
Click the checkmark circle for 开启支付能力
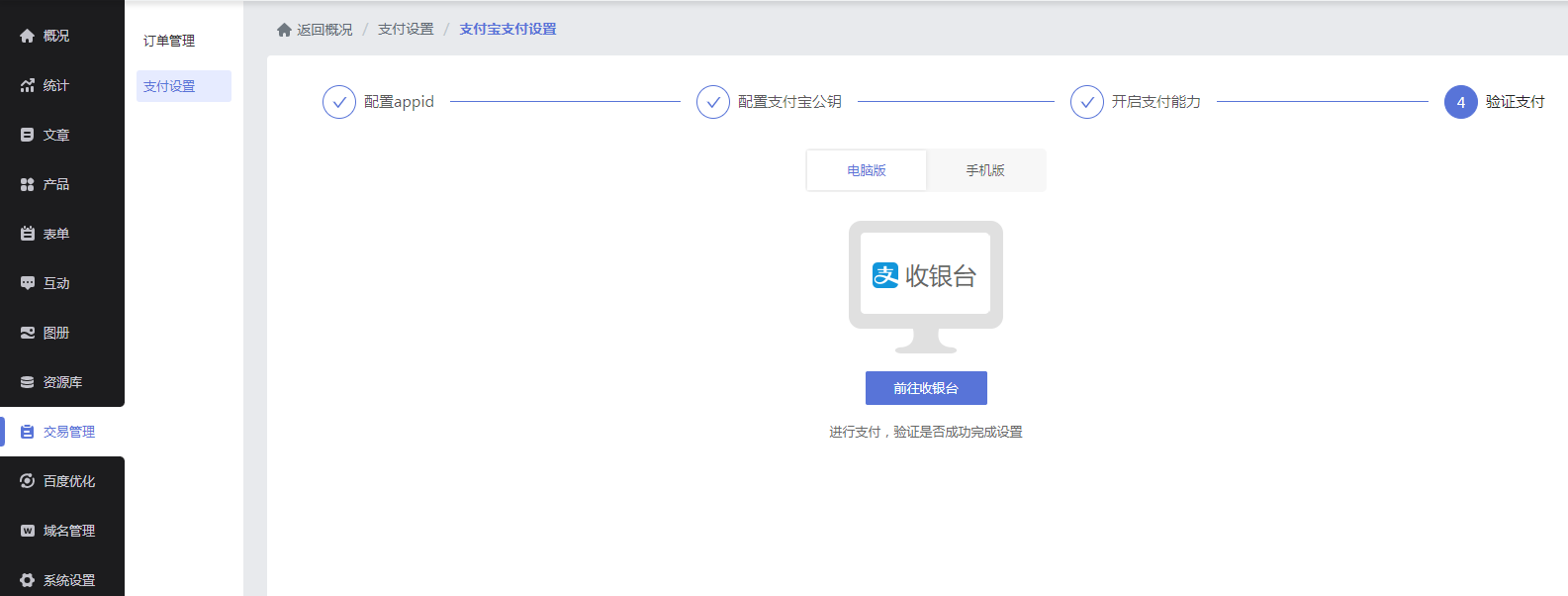tap(1087, 102)
